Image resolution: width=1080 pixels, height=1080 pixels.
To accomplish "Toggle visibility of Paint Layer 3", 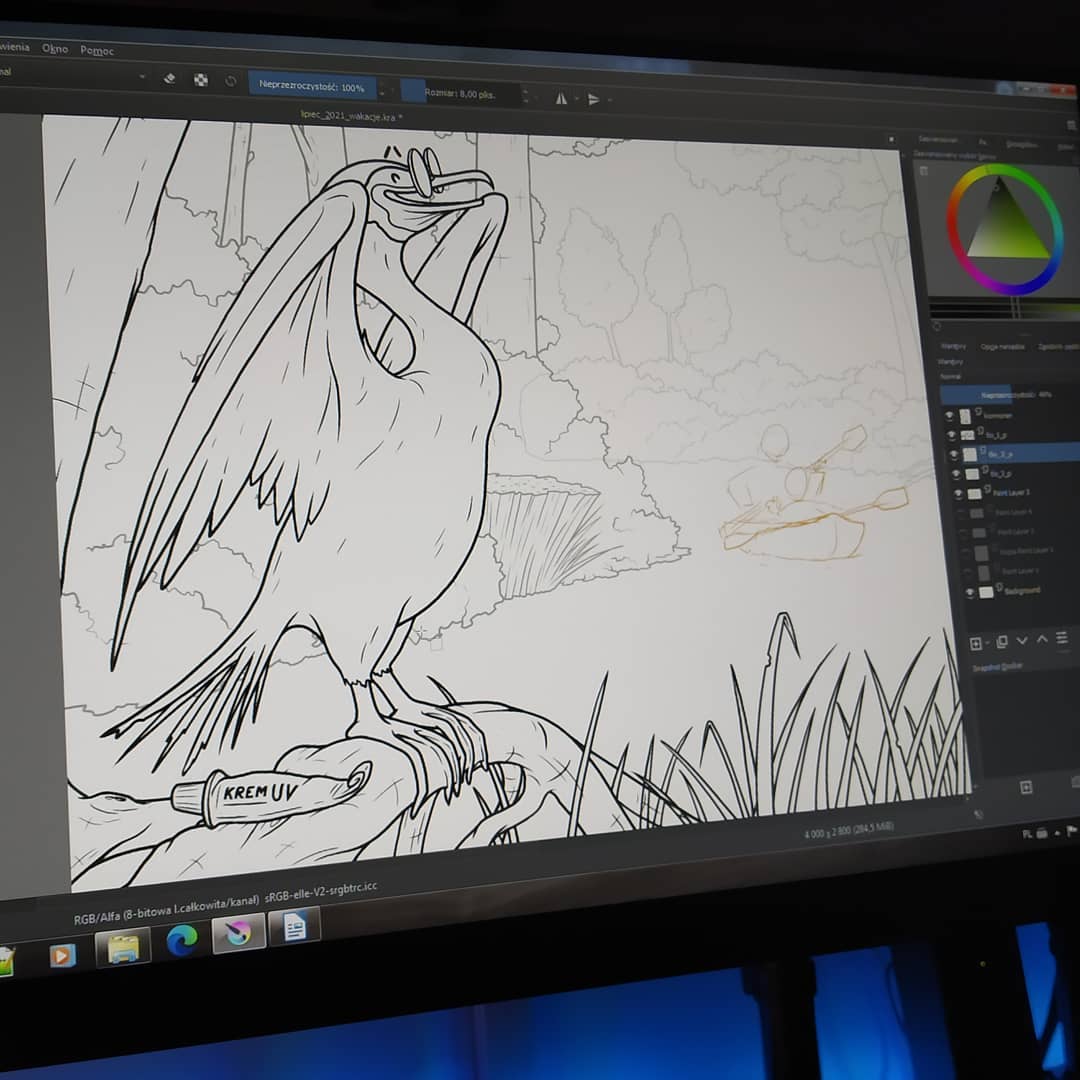I will pyautogui.click(x=956, y=494).
